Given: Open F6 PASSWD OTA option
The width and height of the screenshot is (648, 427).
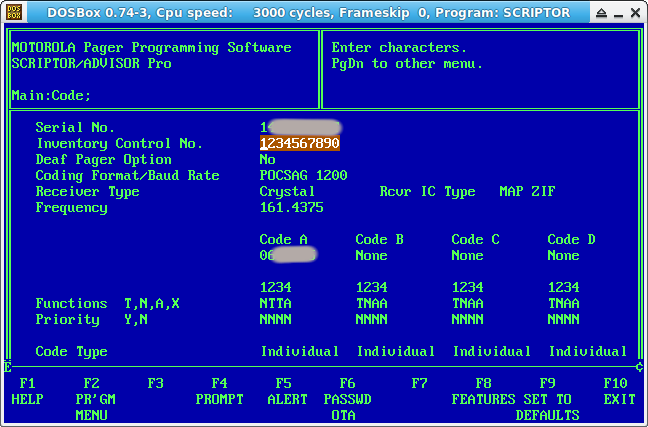Looking at the screenshot, I should pos(347,399).
